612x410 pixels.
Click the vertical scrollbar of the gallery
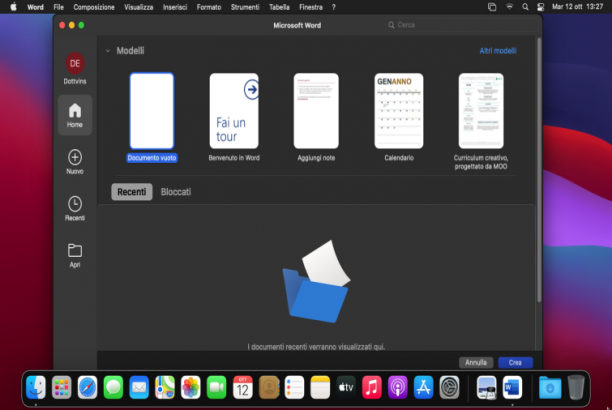[539, 170]
